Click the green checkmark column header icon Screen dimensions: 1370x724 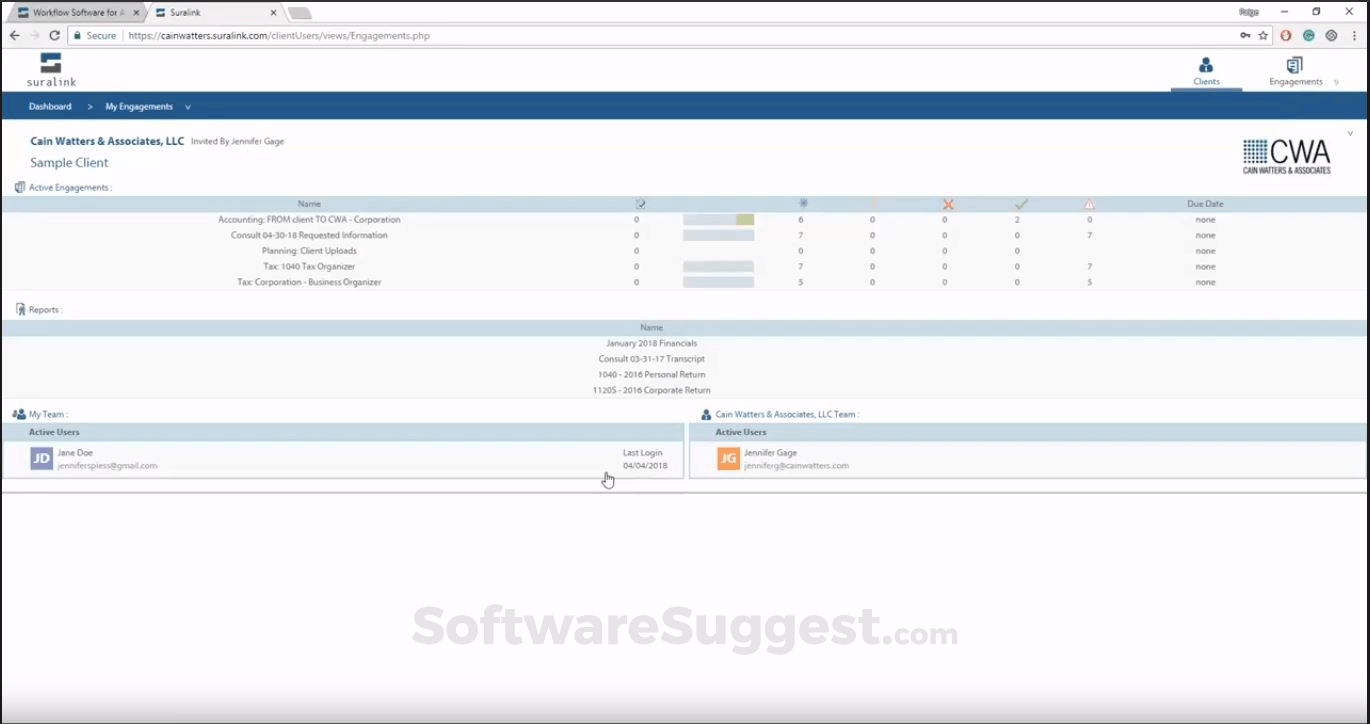pyautogui.click(x=1021, y=203)
